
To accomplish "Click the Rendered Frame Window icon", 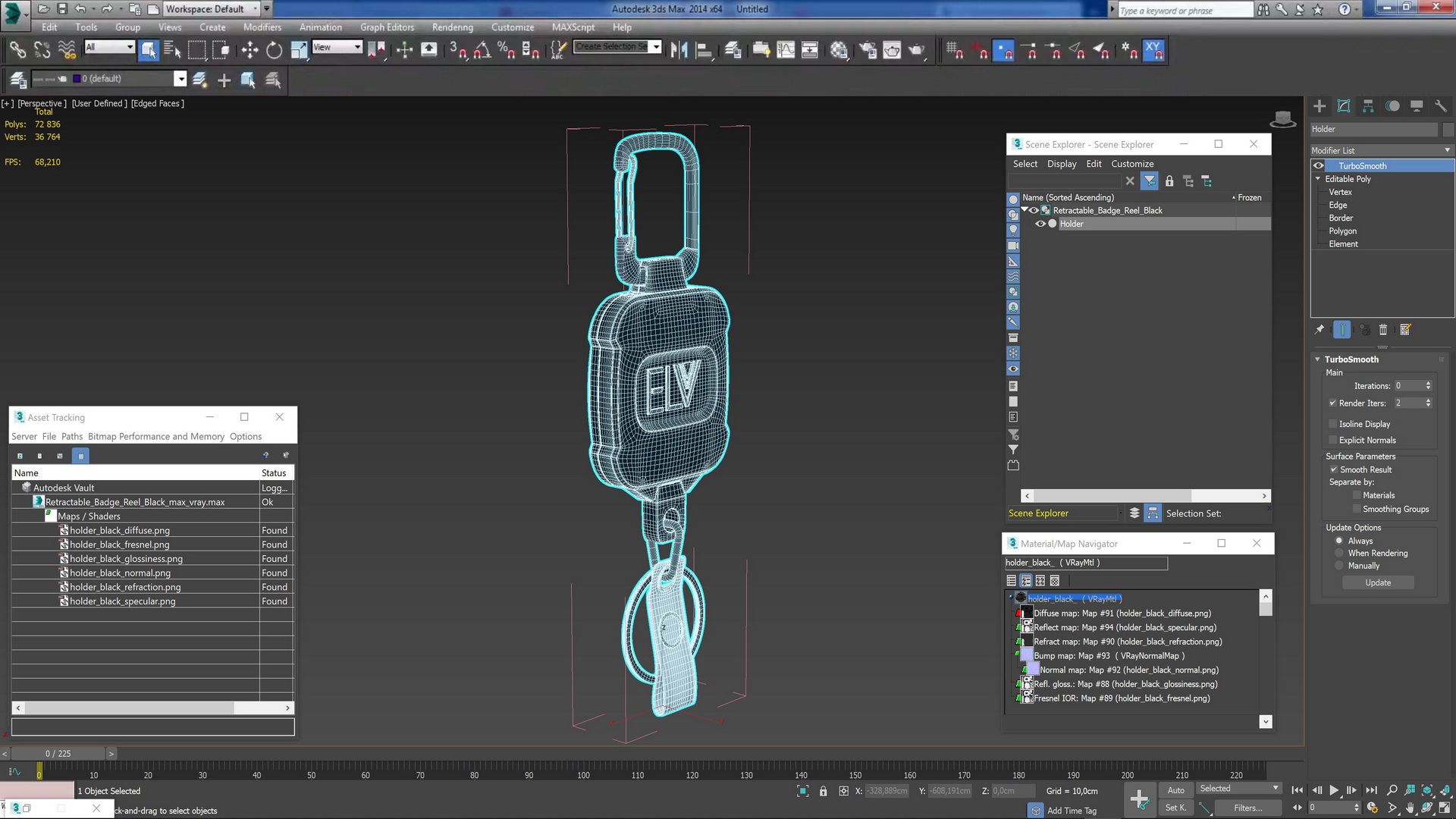I will click(892, 50).
